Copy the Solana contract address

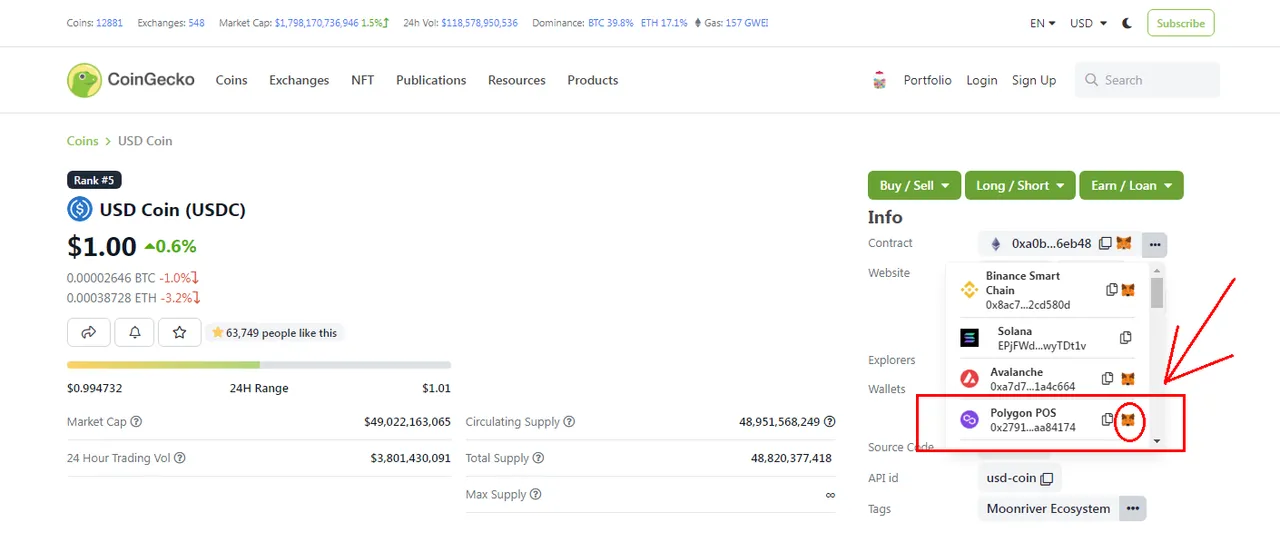[1126, 338]
